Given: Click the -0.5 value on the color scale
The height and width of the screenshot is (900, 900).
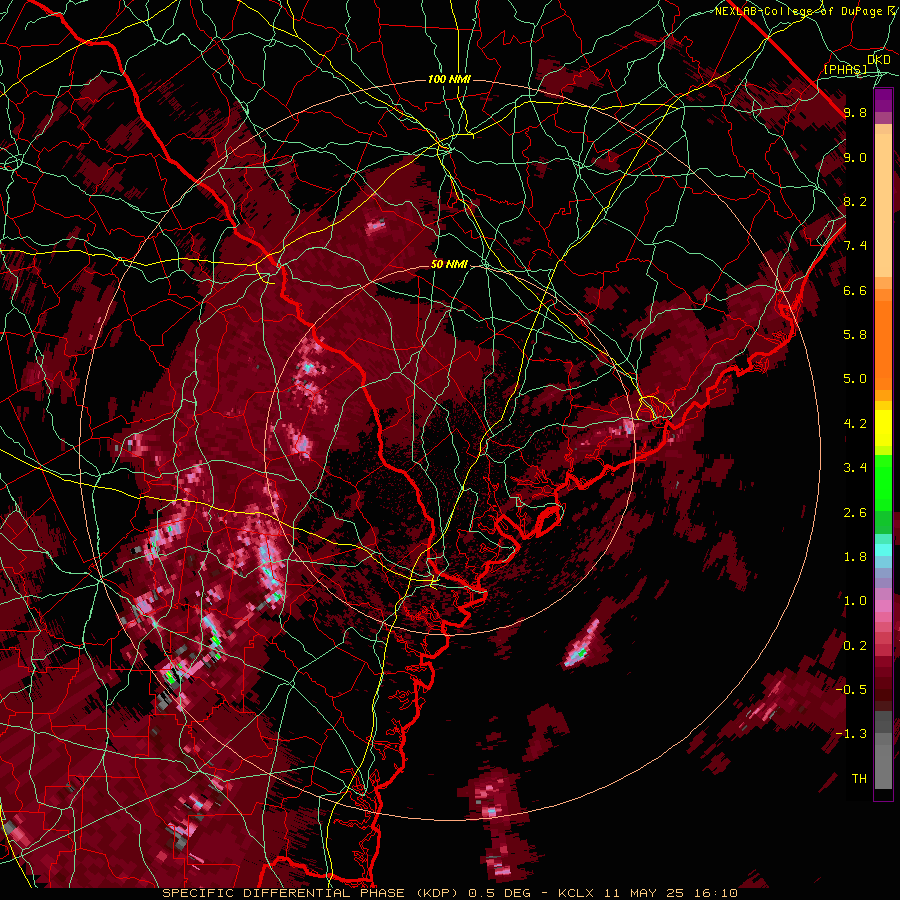Looking at the screenshot, I should 851,690.
